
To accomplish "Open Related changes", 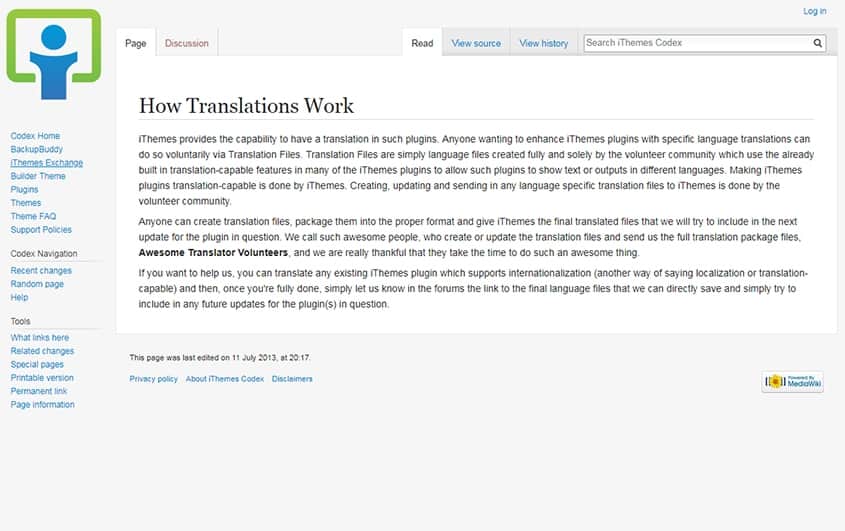I will tap(42, 351).
